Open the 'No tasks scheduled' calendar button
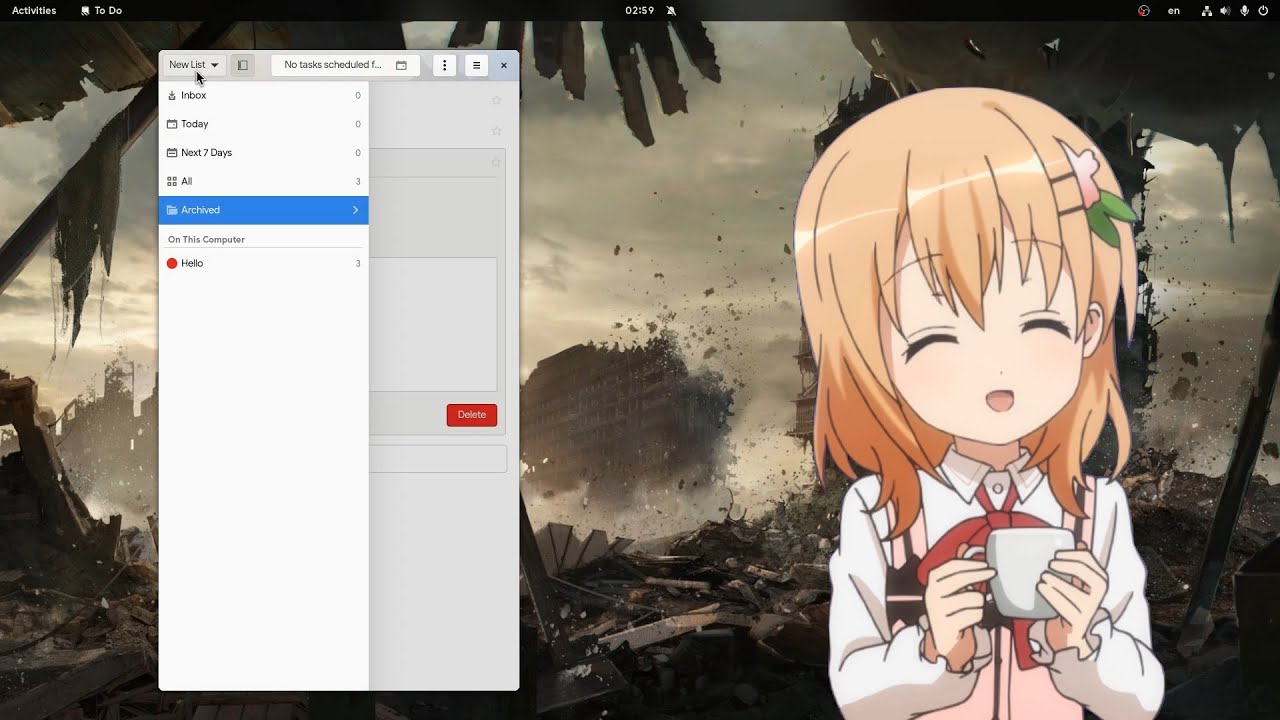The height and width of the screenshot is (720, 1280). click(x=345, y=65)
